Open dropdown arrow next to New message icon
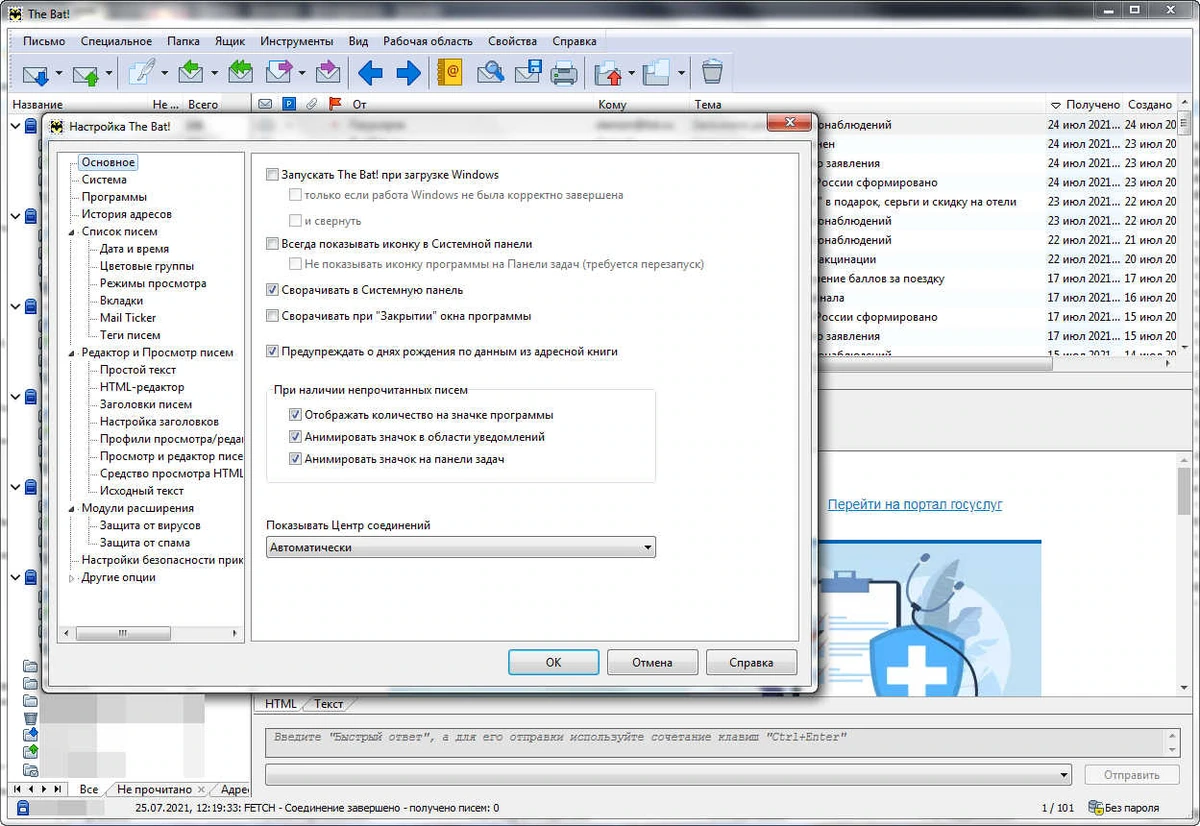The width and height of the screenshot is (1200, 826). 165,73
